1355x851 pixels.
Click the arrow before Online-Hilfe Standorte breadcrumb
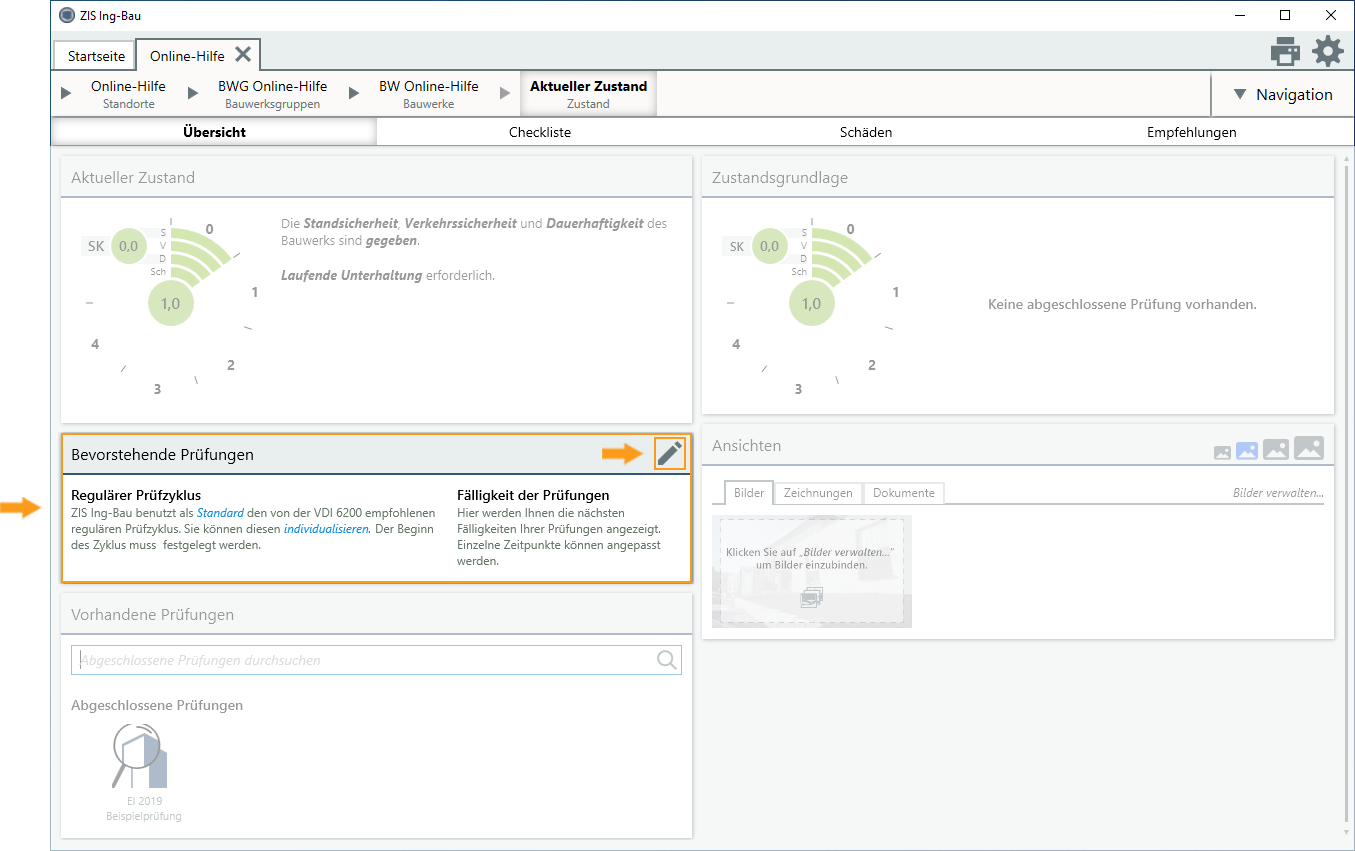pos(66,94)
